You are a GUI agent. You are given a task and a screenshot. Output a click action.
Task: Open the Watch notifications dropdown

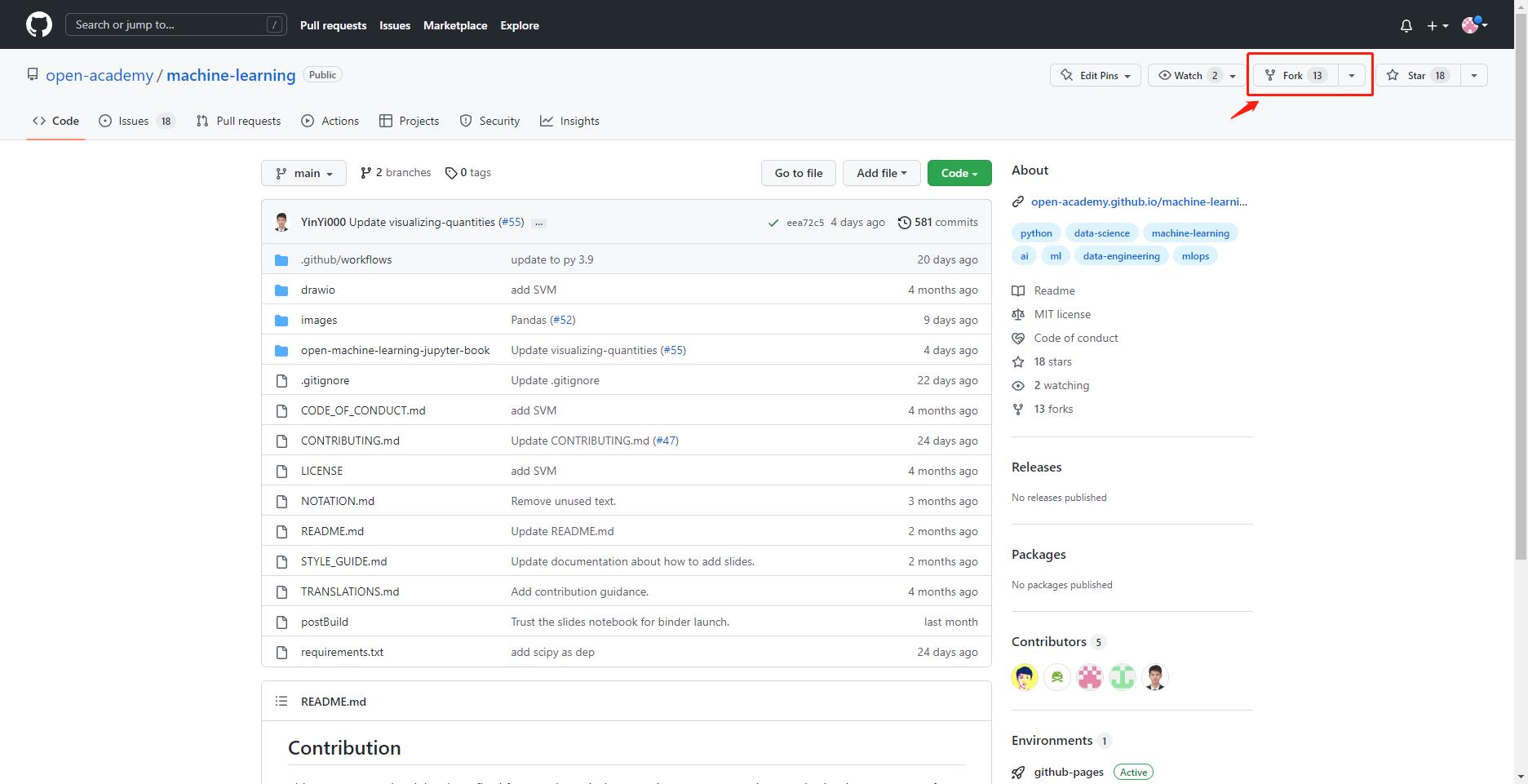pos(1197,76)
